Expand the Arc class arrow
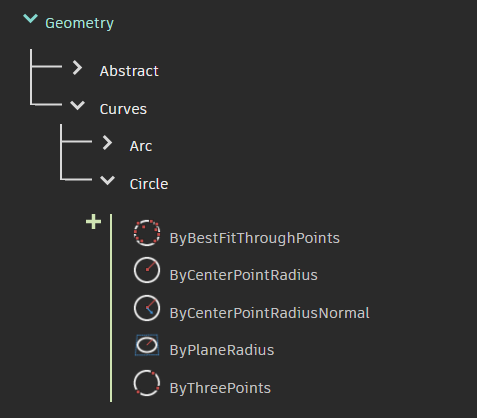The height and width of the screenshot is (418, 477). (x=107, y=143)
